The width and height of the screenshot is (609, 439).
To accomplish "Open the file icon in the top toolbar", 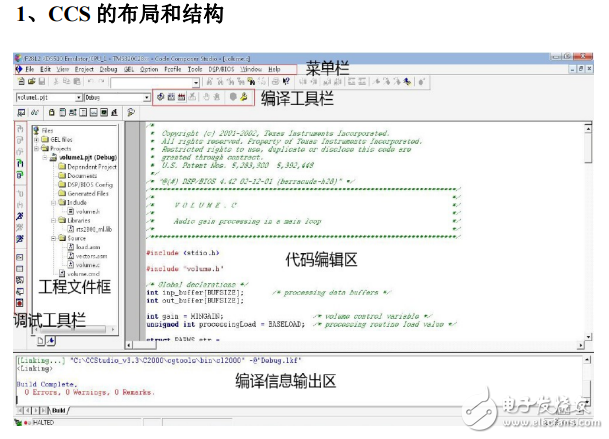I will point(29,82).
